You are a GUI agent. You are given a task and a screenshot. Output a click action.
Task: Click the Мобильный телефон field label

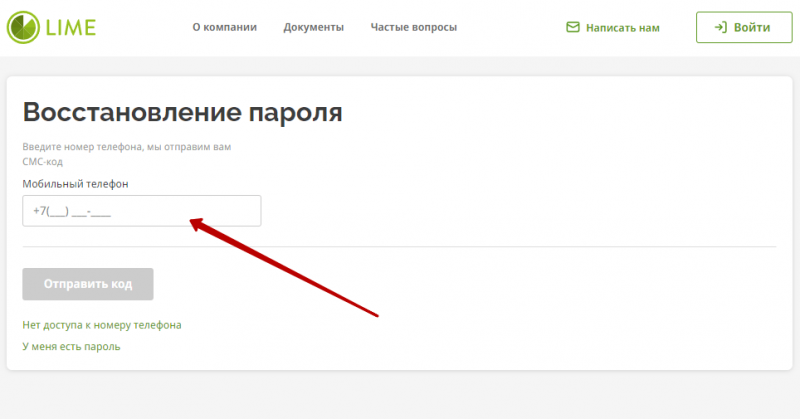[x=75, y=184]
